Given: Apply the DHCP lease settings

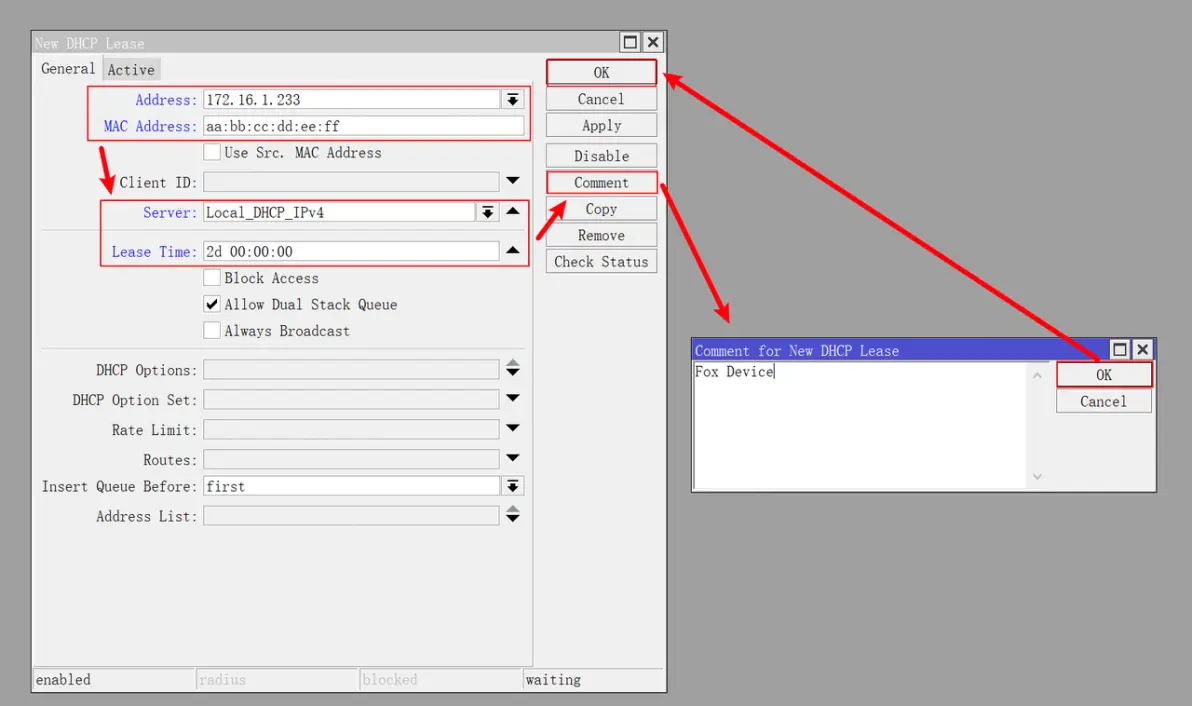Looking at the screenshot, I should click(601, 125).
